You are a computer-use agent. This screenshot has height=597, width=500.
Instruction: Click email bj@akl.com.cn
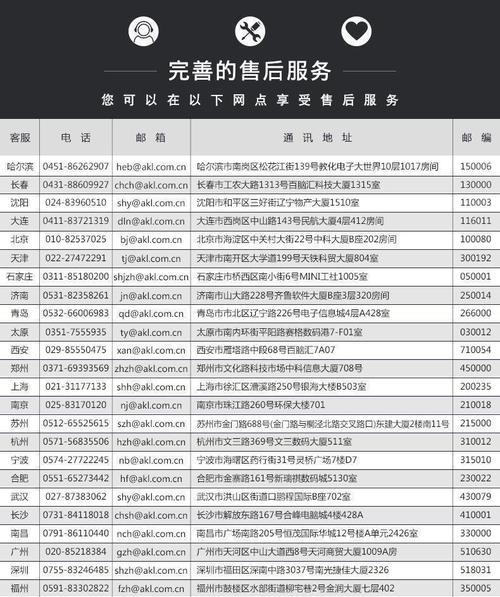[x=151, y=240]
